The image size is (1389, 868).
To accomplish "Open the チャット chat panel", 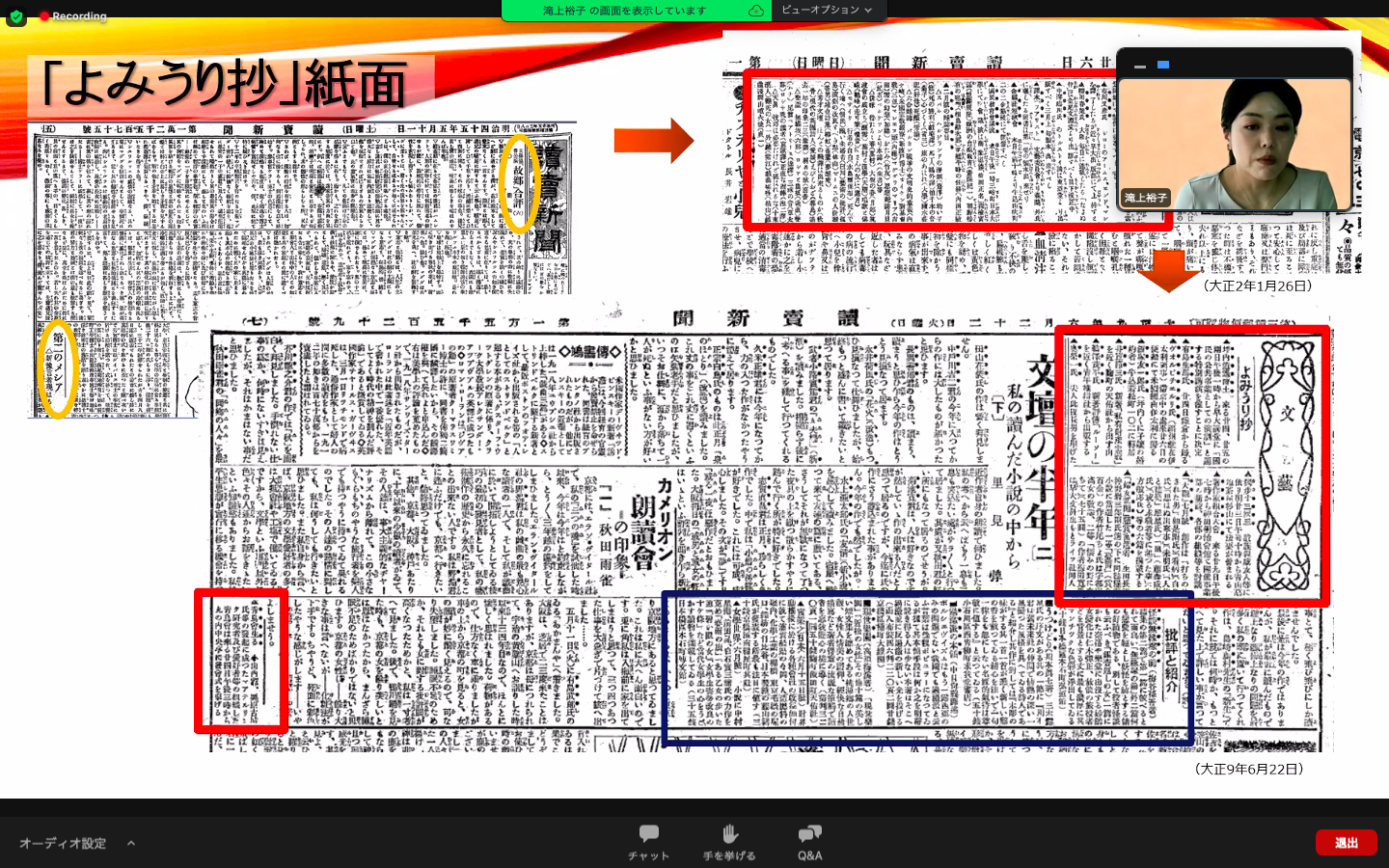I will click(648, 842).
